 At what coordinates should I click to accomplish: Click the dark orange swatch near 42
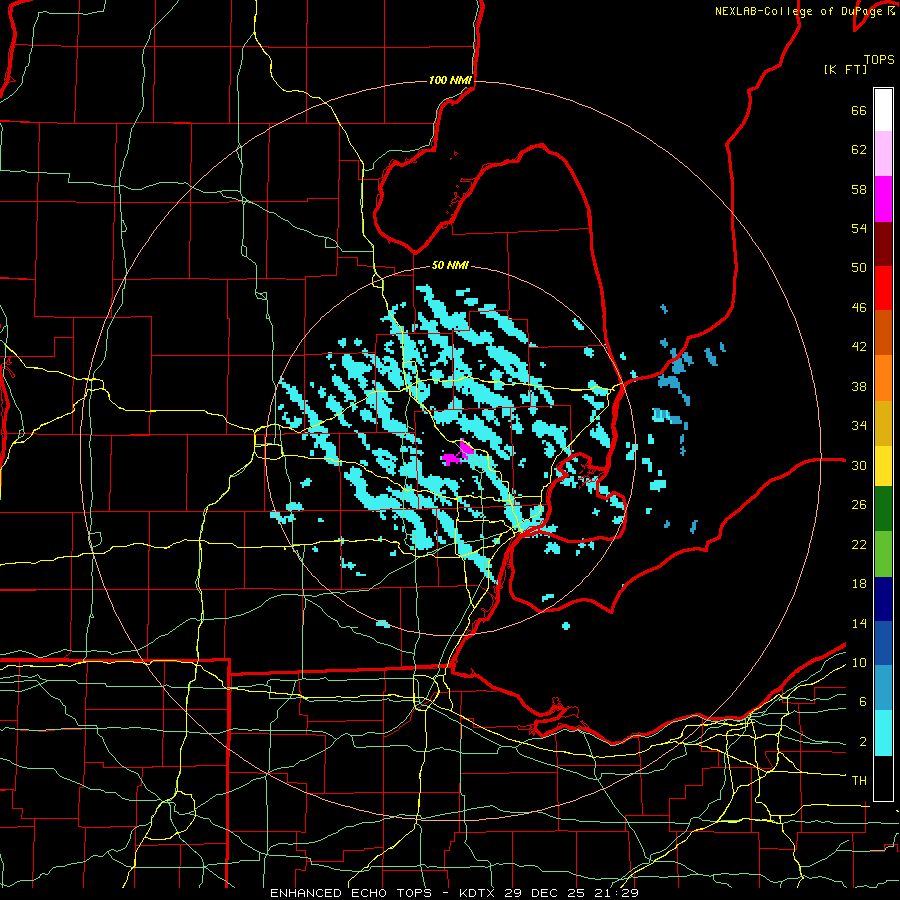883,332
